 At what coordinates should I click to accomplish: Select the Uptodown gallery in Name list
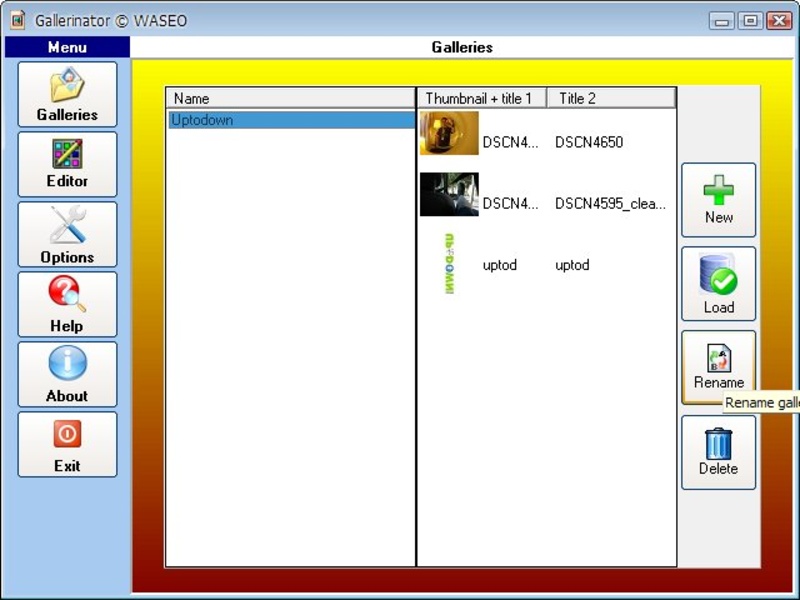click(292, 120)
